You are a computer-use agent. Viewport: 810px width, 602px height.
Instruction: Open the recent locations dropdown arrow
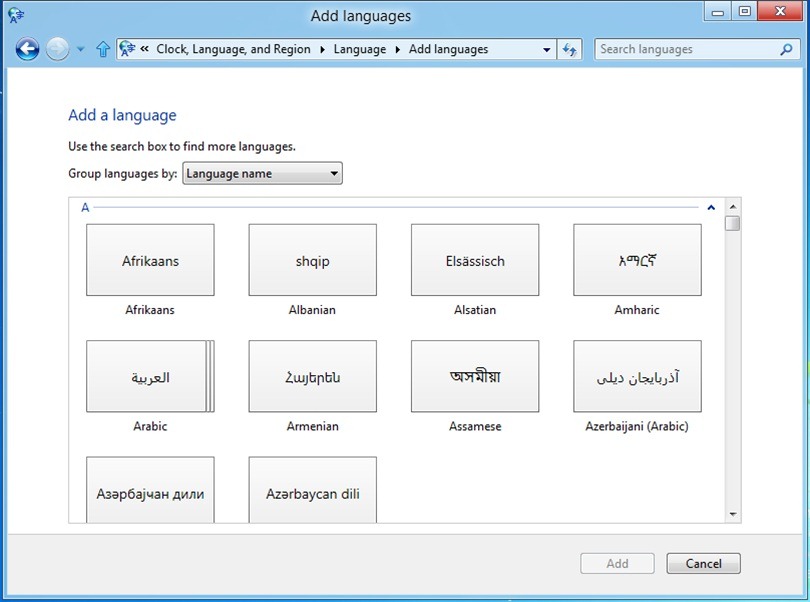click(x=81, y=49)
